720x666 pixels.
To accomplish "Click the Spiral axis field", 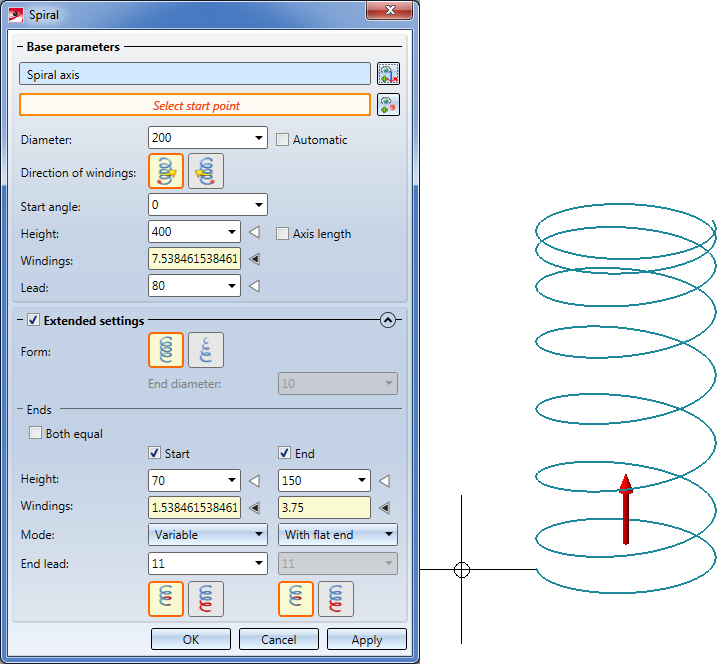I will [x=195, y=74].
